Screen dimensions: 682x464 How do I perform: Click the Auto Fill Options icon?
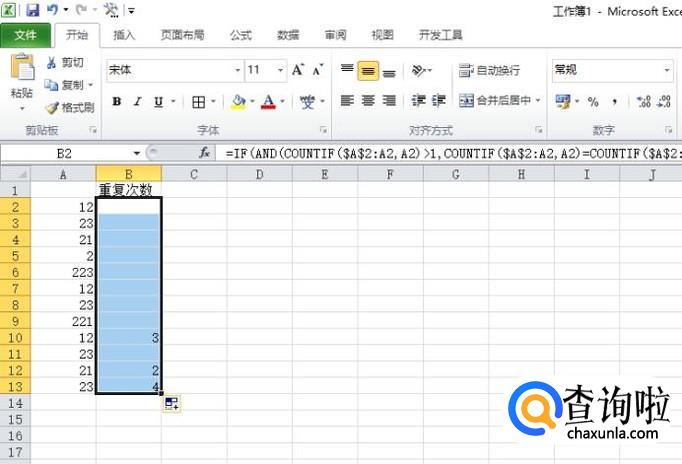click(171, 404)
